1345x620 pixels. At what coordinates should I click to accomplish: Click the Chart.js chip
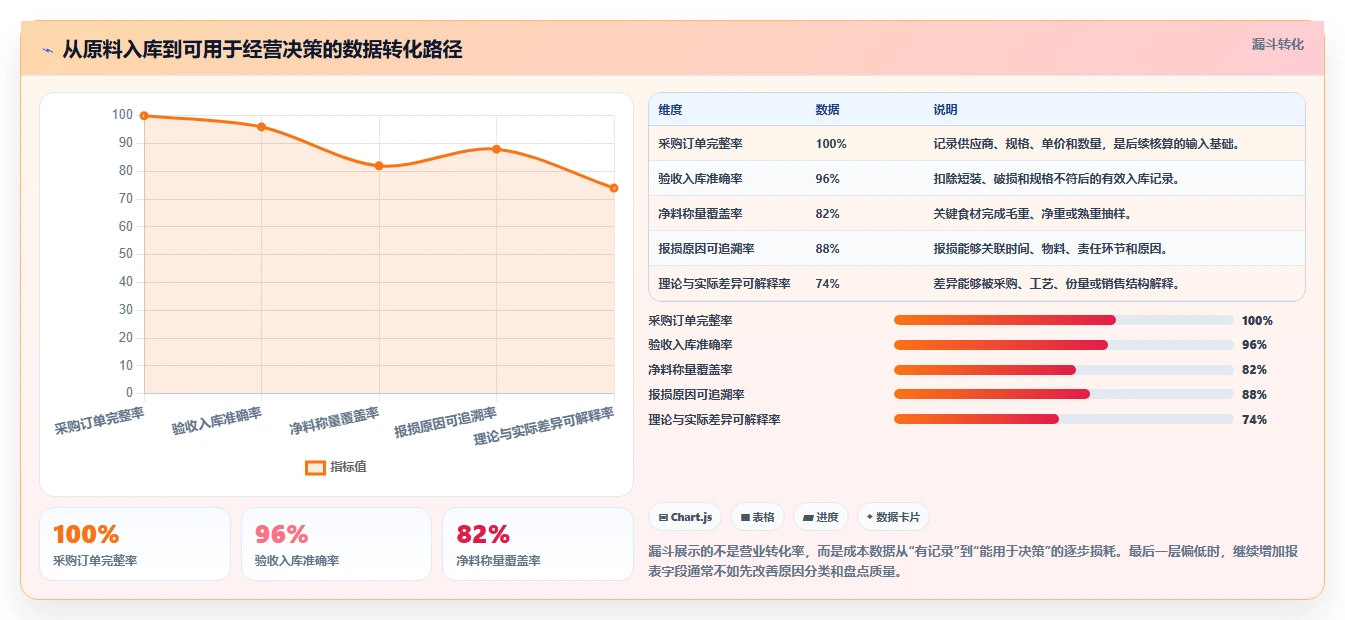pyautogui.click(x=685, y=517)
